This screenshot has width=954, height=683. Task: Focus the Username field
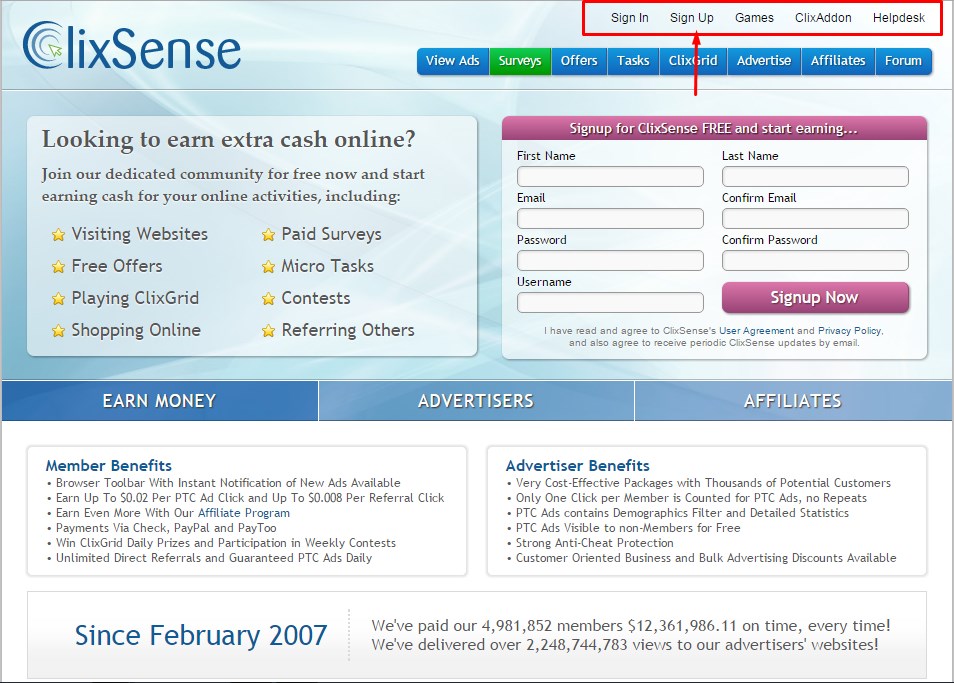[x=610, y=302]
